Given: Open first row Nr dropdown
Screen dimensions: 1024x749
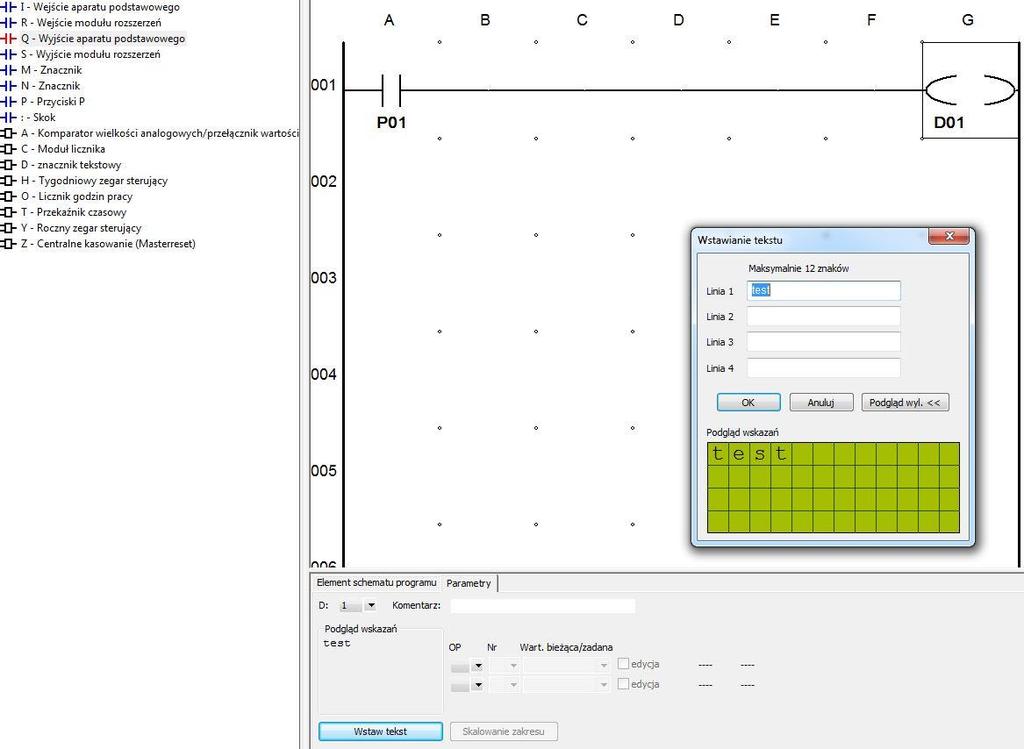Looking at the screenshot, I should (x=513, y=666).
